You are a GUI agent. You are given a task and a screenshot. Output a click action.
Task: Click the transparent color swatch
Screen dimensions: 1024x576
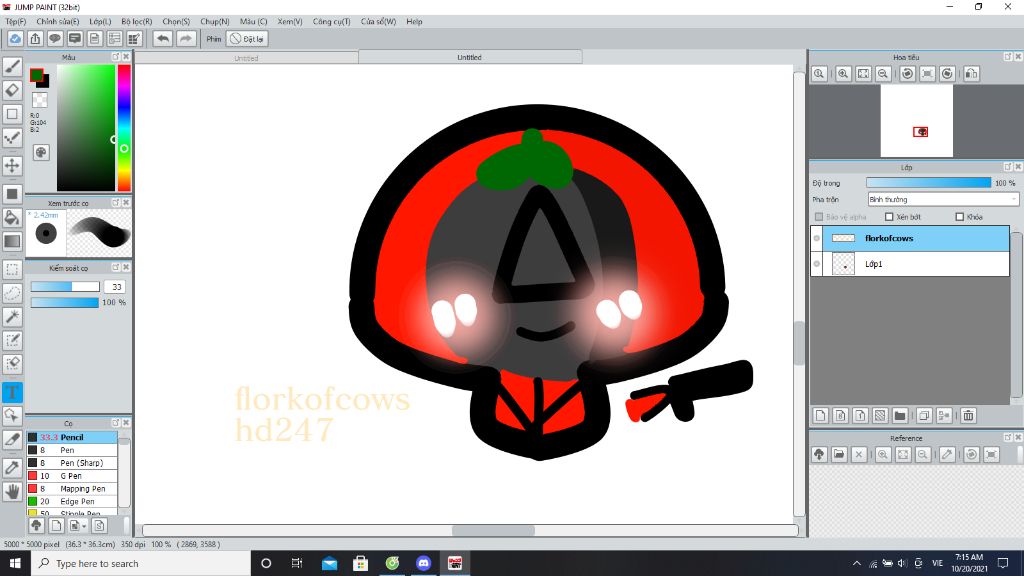[40, 100]
